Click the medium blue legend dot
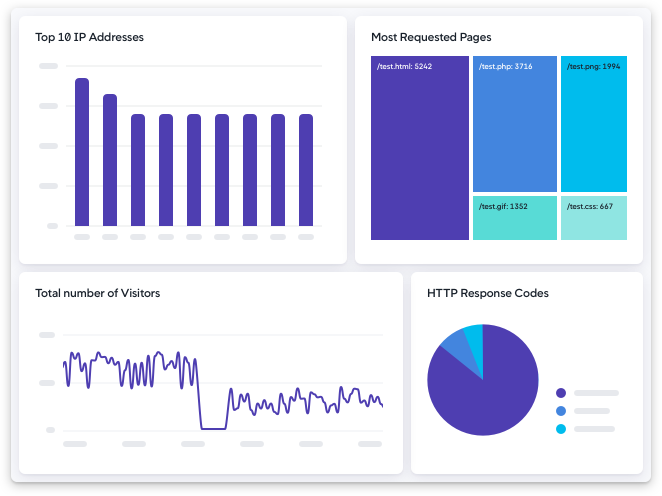662x496 pixels. tap(561, 411)
